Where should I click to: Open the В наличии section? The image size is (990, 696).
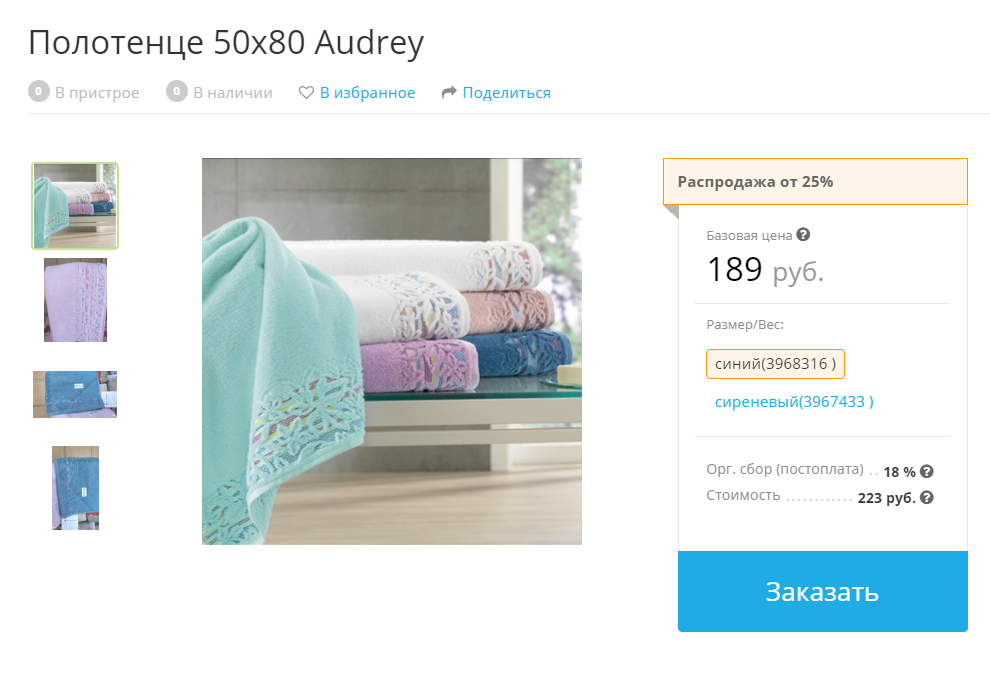pos(233,93)
